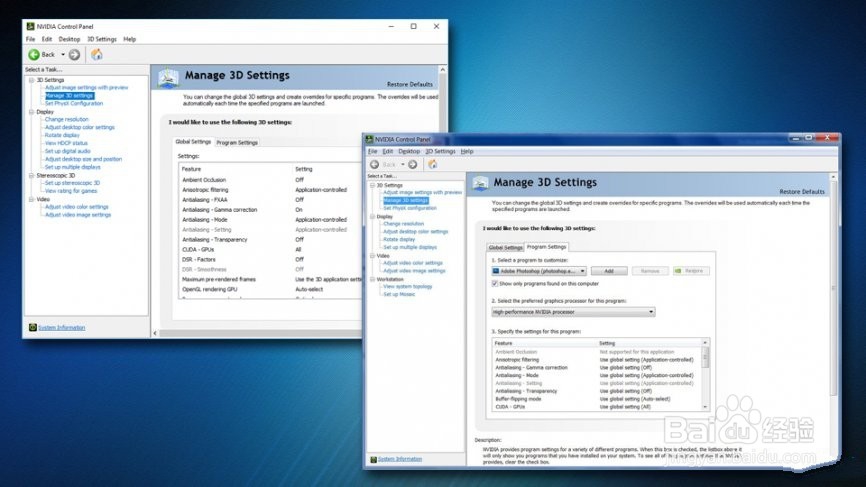Open Help menu in front NVIDIA window
Image resolution: width=866 pixels, height=487 pixels.
(x=467, y=151)
